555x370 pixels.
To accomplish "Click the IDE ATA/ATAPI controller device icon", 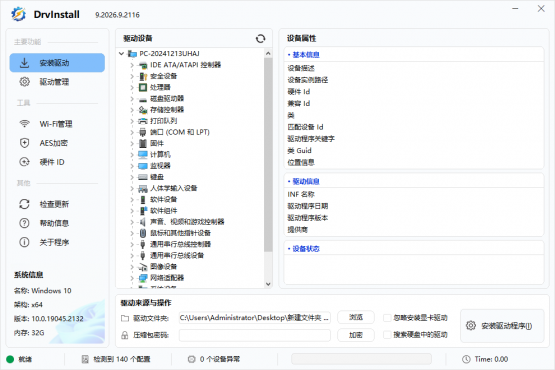I will [x=143, y=65].
